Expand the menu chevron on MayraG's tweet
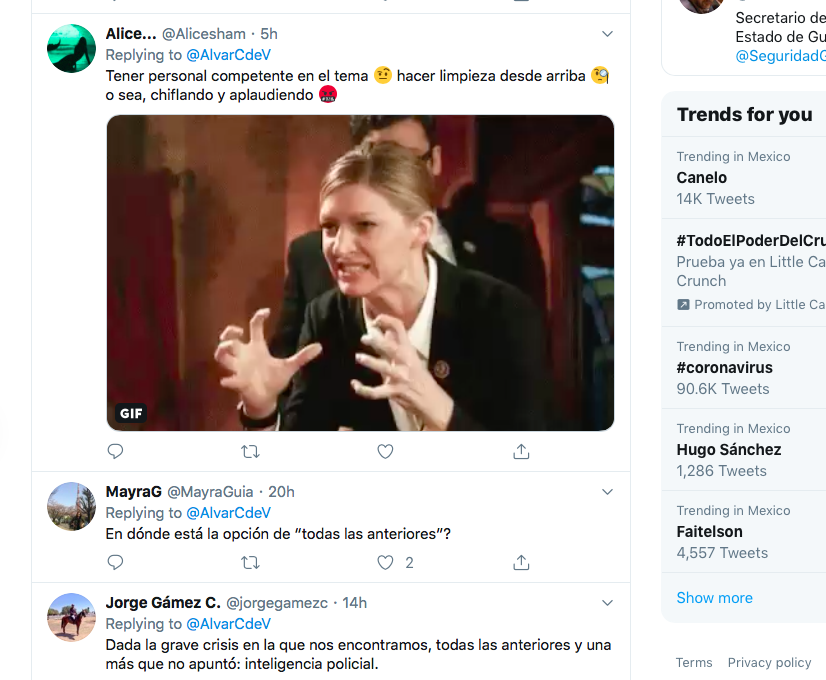Image resolution: width=826 pixels, height=680 pixels. coord(607,492)
